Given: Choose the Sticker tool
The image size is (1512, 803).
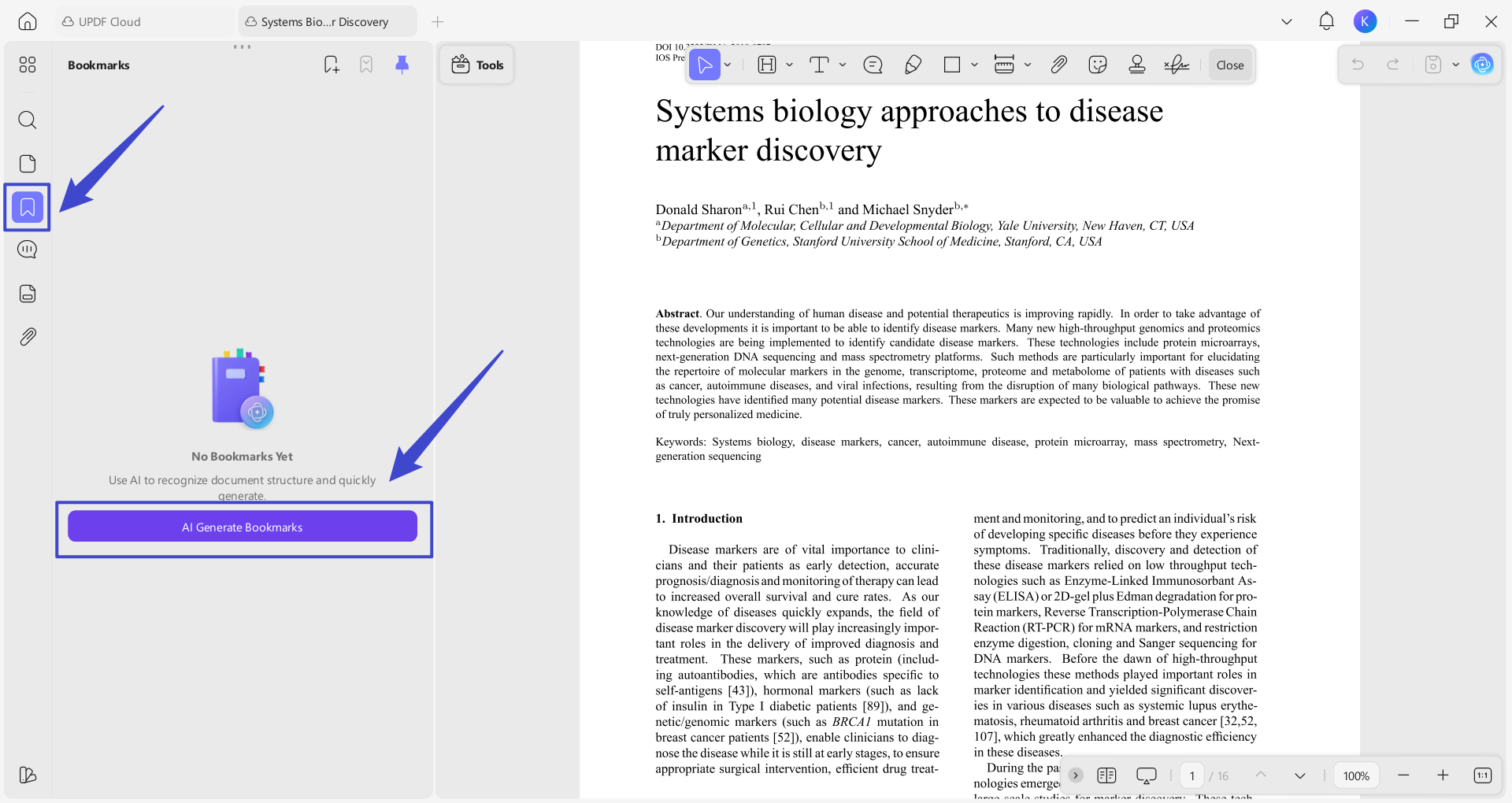Looking at the screenshot, I should [1097, 65].
